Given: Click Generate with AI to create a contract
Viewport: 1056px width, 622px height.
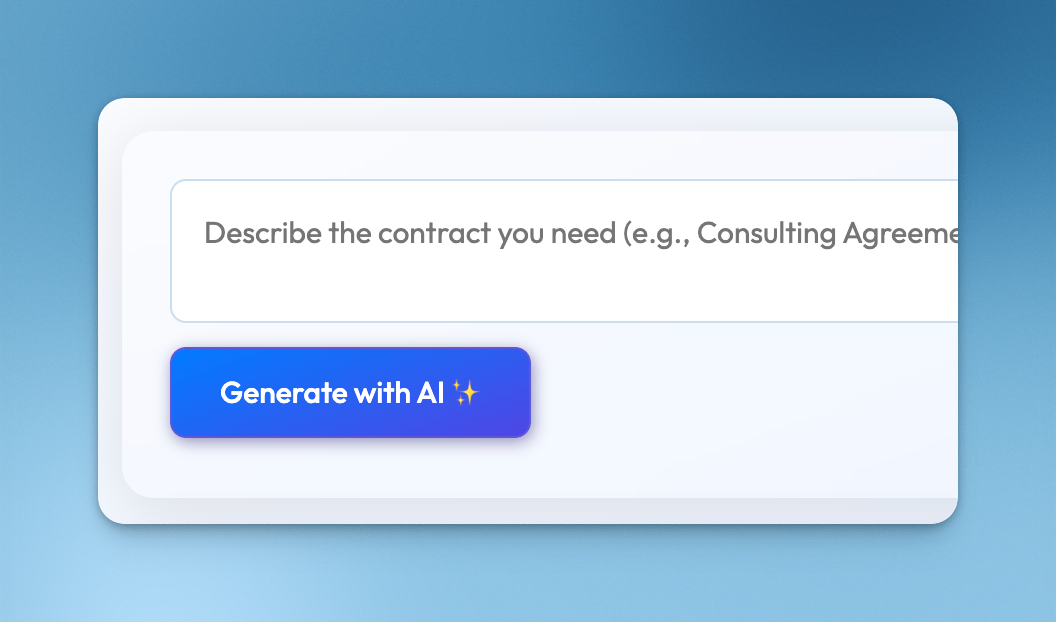Looking at the screenshot, I should pyautogui.click(x=350, y=392).
